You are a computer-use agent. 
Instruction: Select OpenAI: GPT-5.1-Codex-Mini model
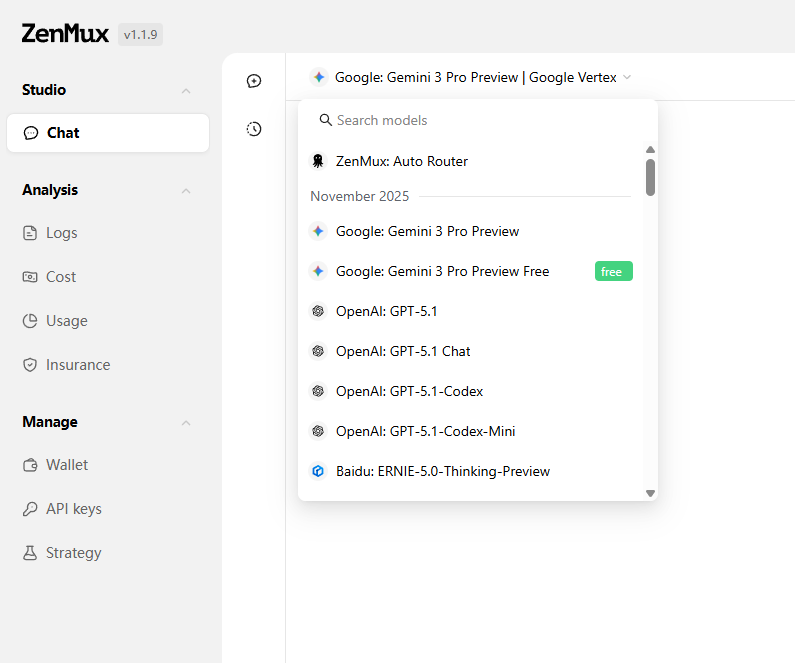tap(425, 431)
